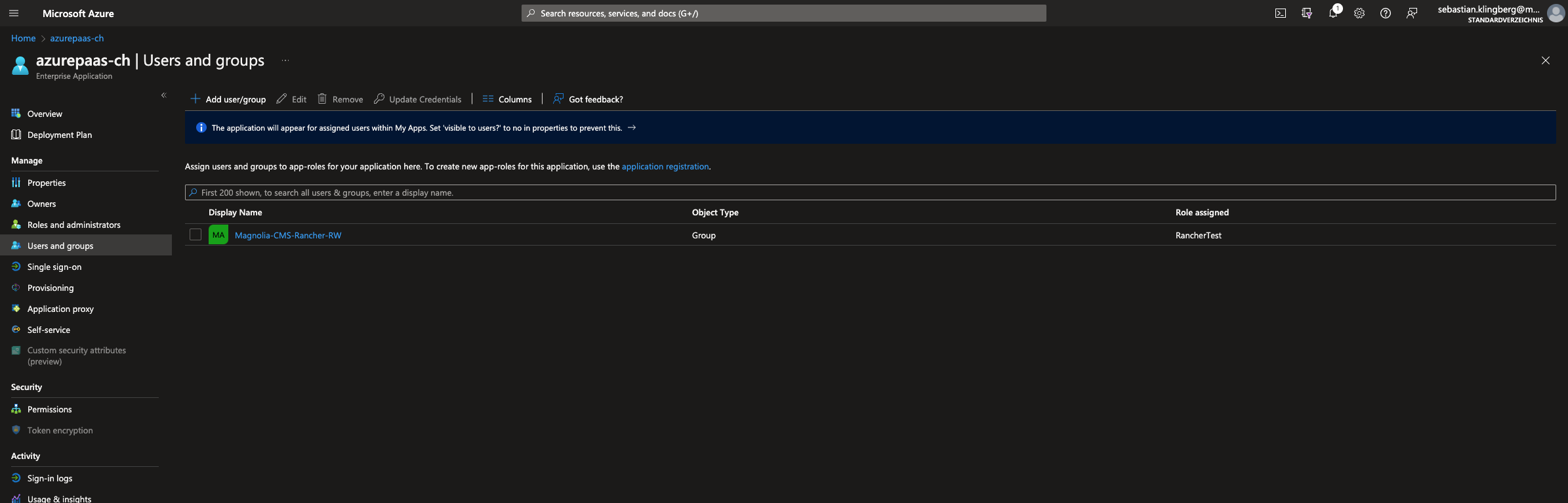Screen dimensions: 1568x503
Task: Check the Magnolia-CMS-Rancher-RW row checkbox
Action: 196,234
